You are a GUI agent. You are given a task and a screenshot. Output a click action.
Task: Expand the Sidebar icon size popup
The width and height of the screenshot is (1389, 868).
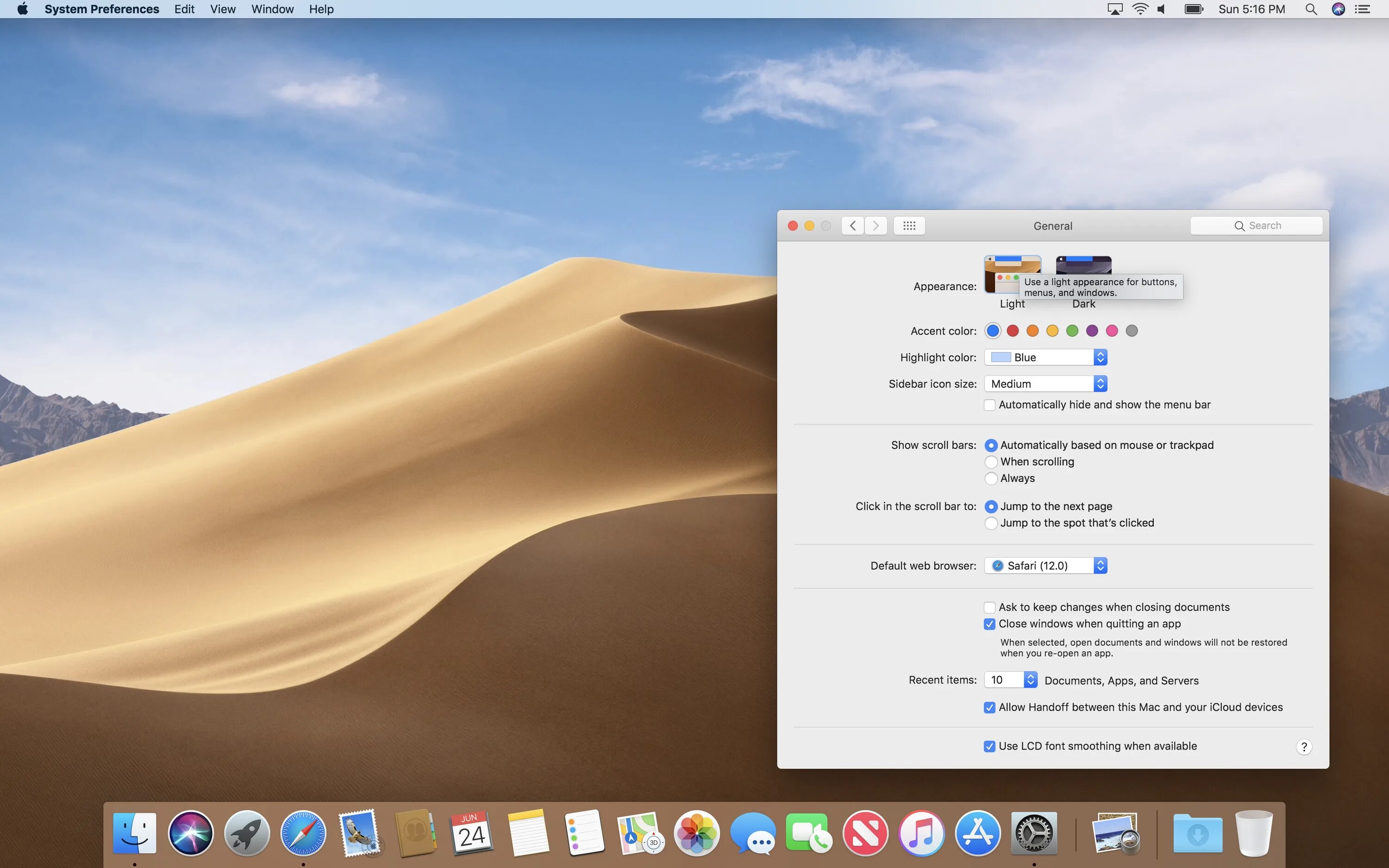[x=1045, y=383]
